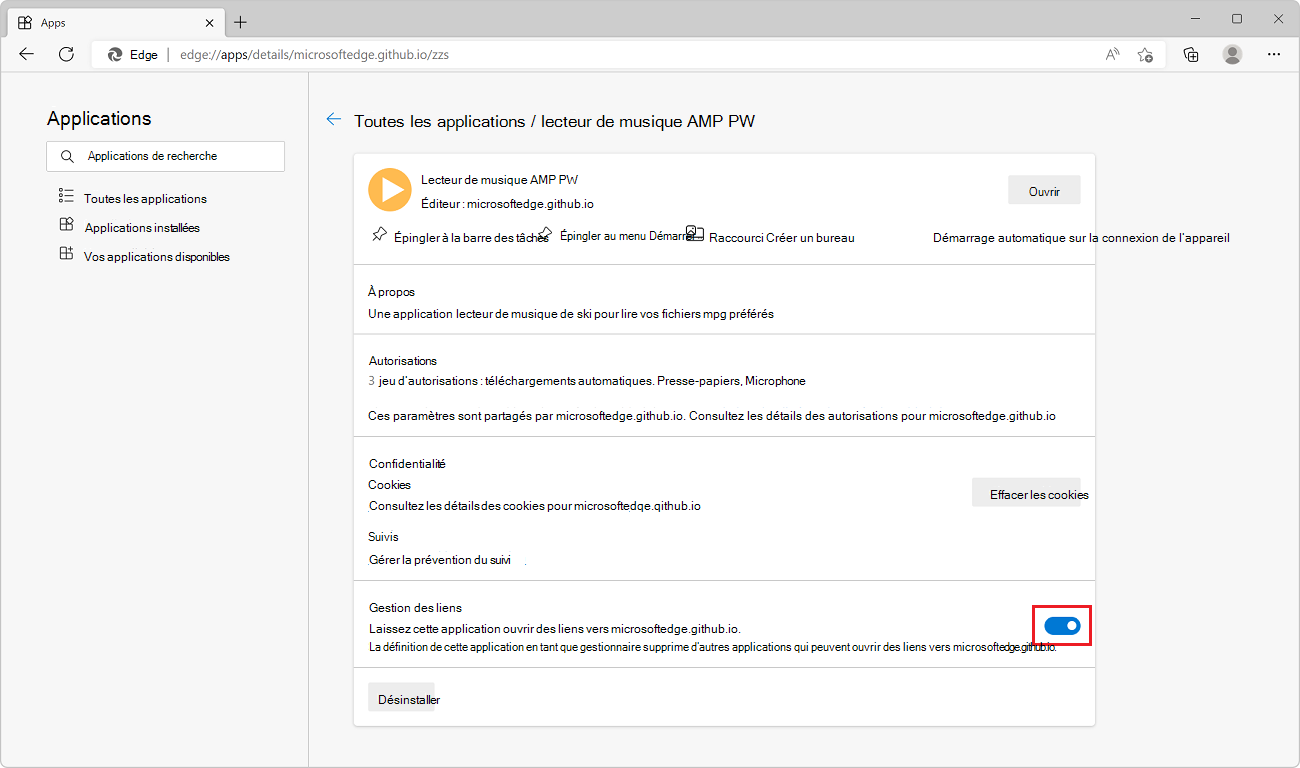Viewport: 1300px width, 768px height.
Task: Click the Désinstaller button
Action: pos(402,698)
